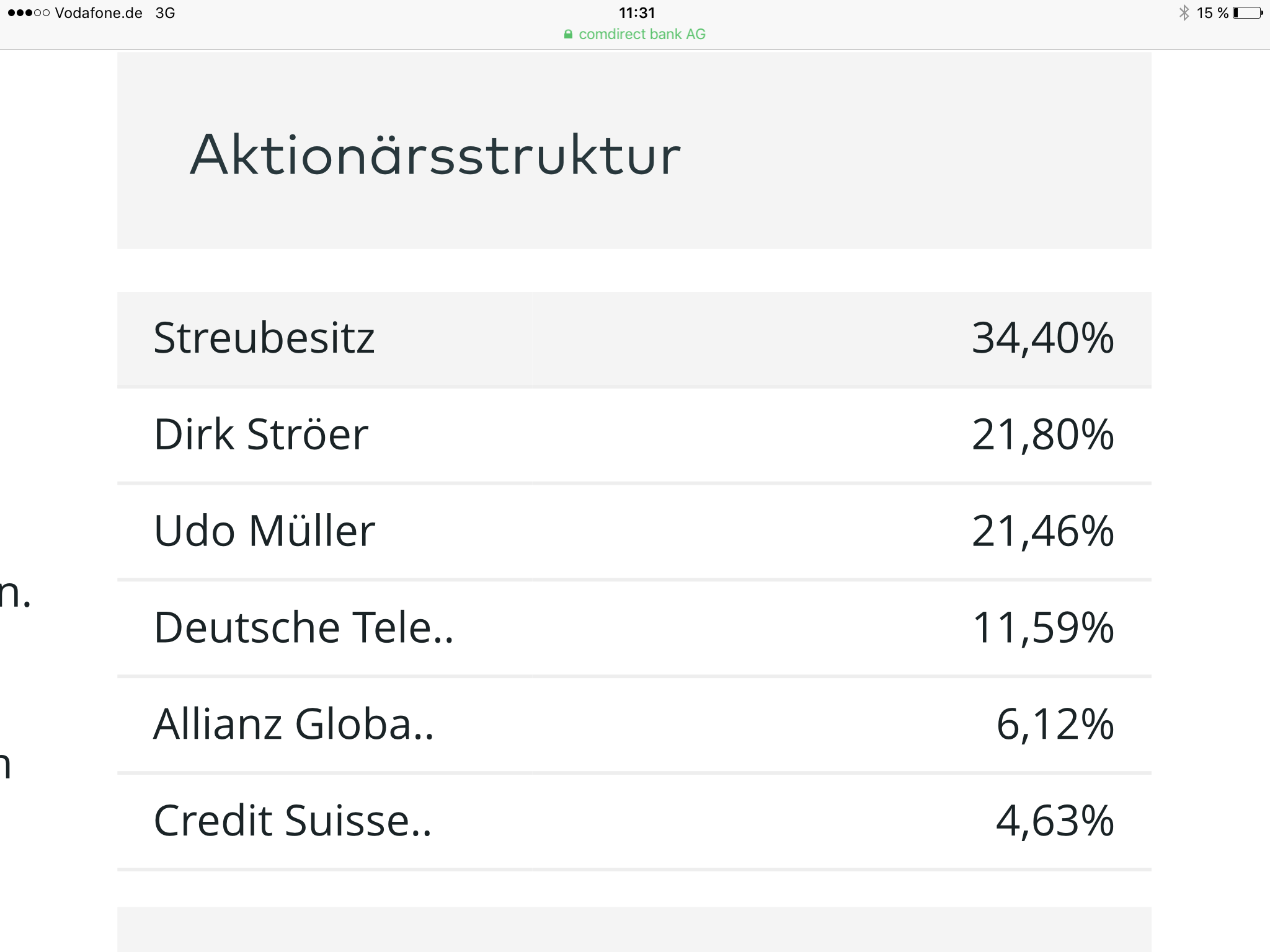Viewport: 1270px width, 952px height.
Task: Tap the comdirect bank AG site title
Action: pyautogui.click(x=642, y=34)
